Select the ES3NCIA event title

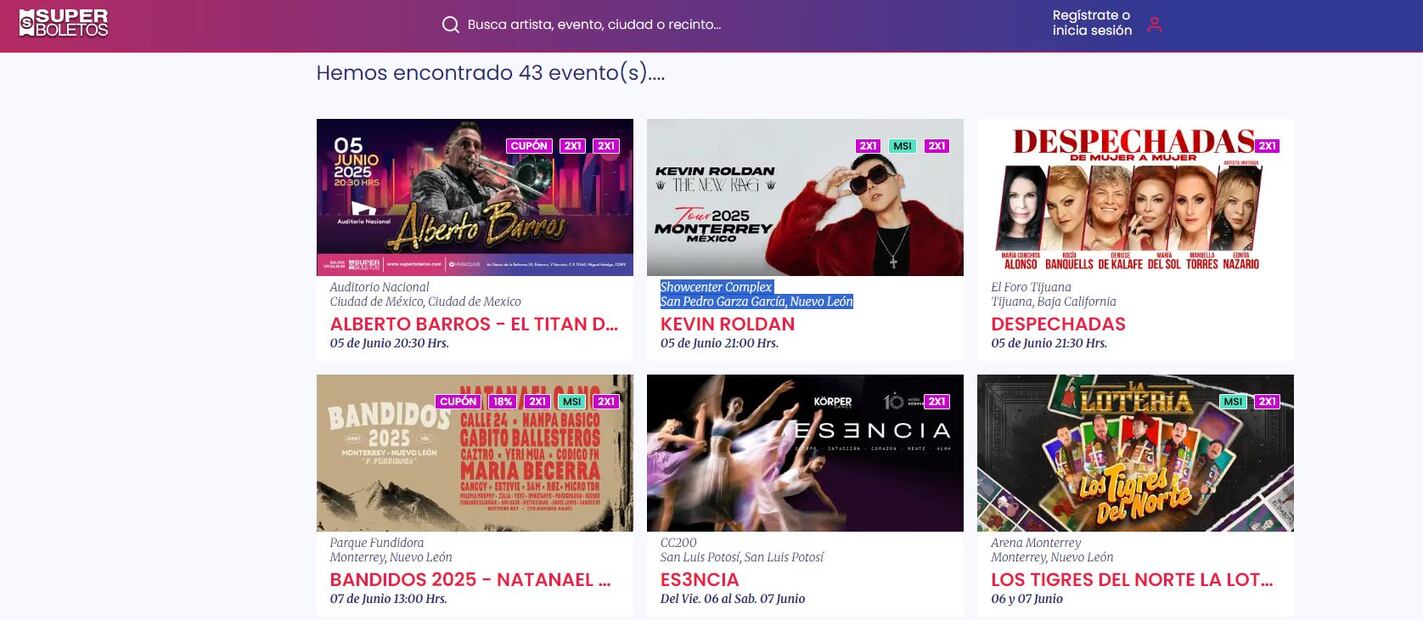click(699, 580)
